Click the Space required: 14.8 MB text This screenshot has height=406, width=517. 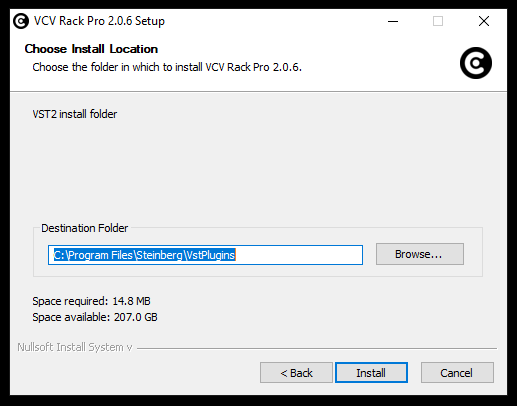91,301
